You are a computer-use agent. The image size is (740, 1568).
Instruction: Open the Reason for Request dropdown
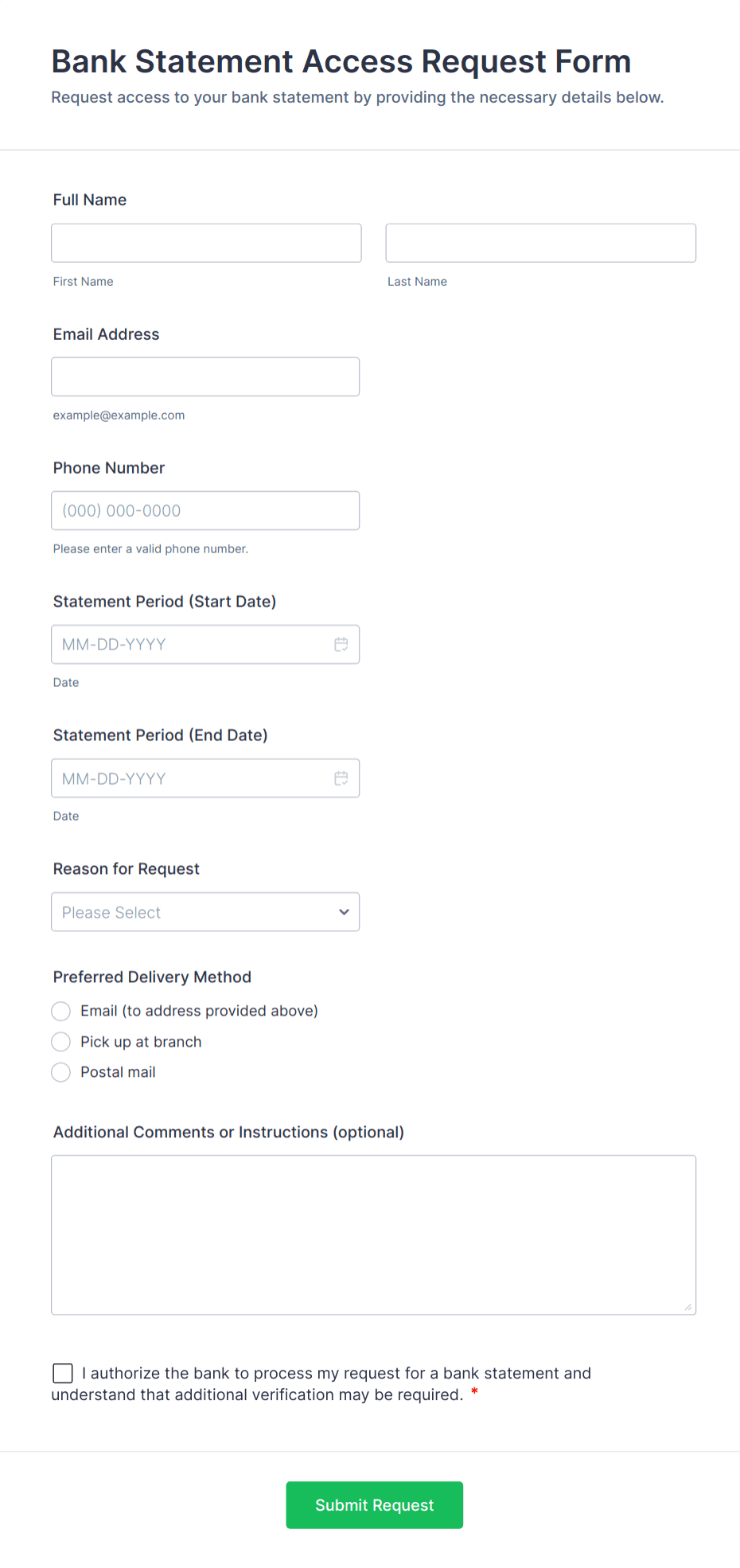pyautogui.click(x=205, y=911)
